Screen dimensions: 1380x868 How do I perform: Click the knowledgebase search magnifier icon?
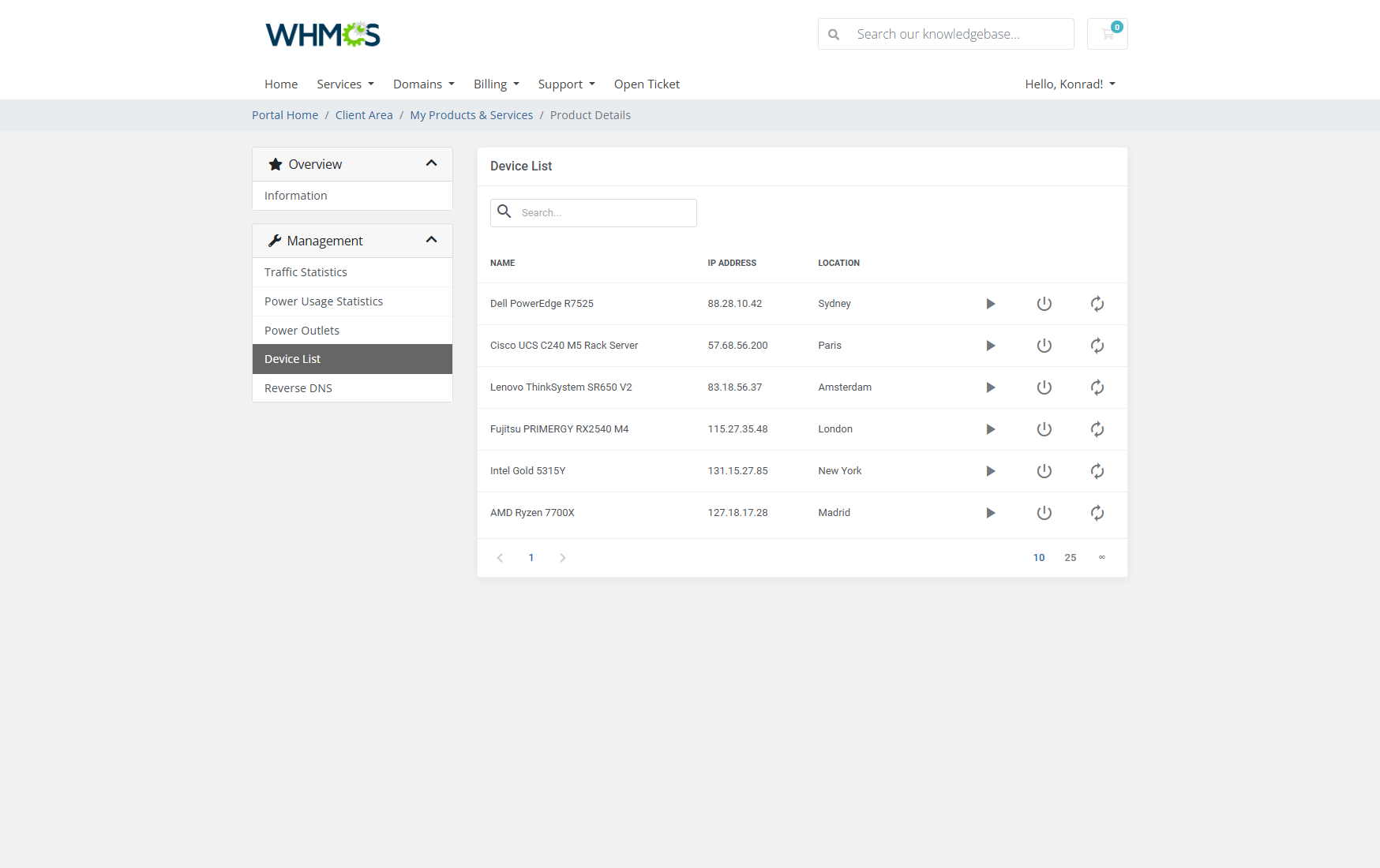pyautogui.click(x=833, y=35)
